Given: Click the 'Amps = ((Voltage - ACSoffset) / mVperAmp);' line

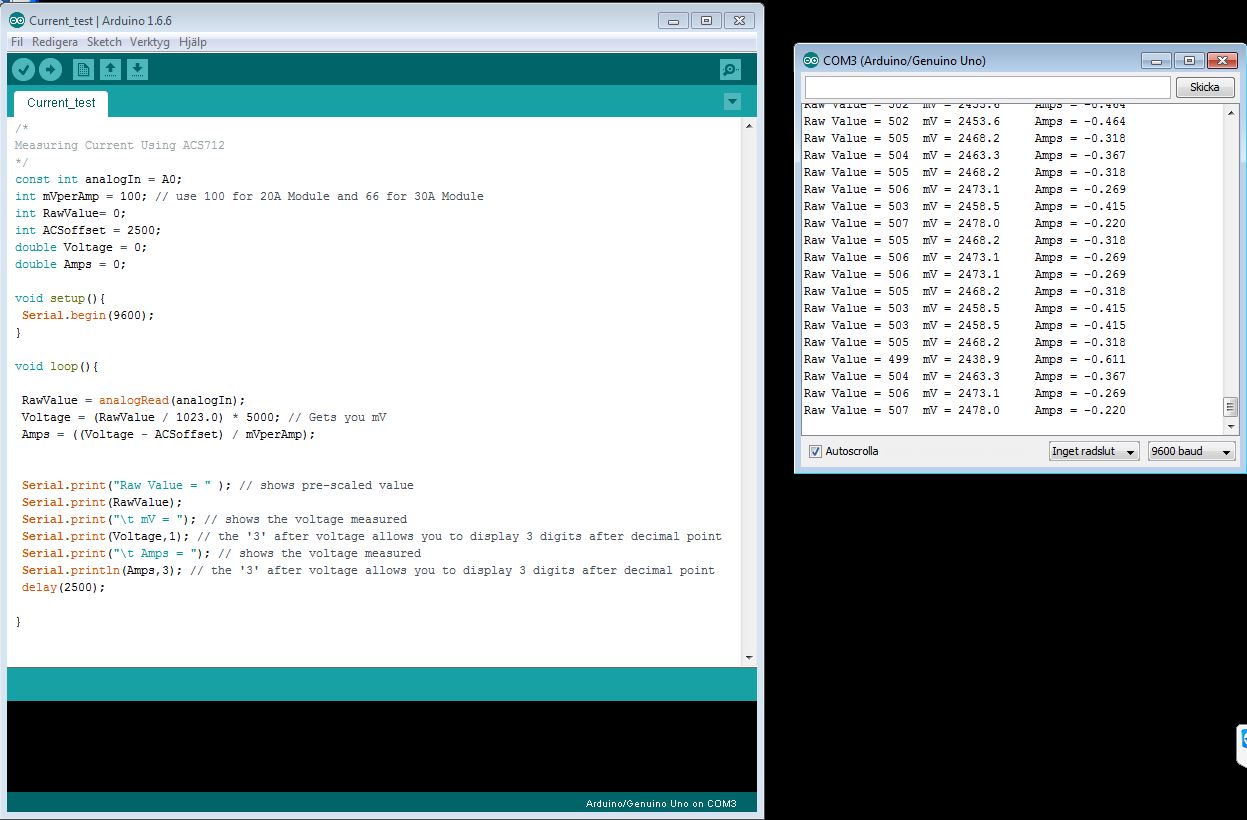Looking at the screenshot, I should click(168, 434).
